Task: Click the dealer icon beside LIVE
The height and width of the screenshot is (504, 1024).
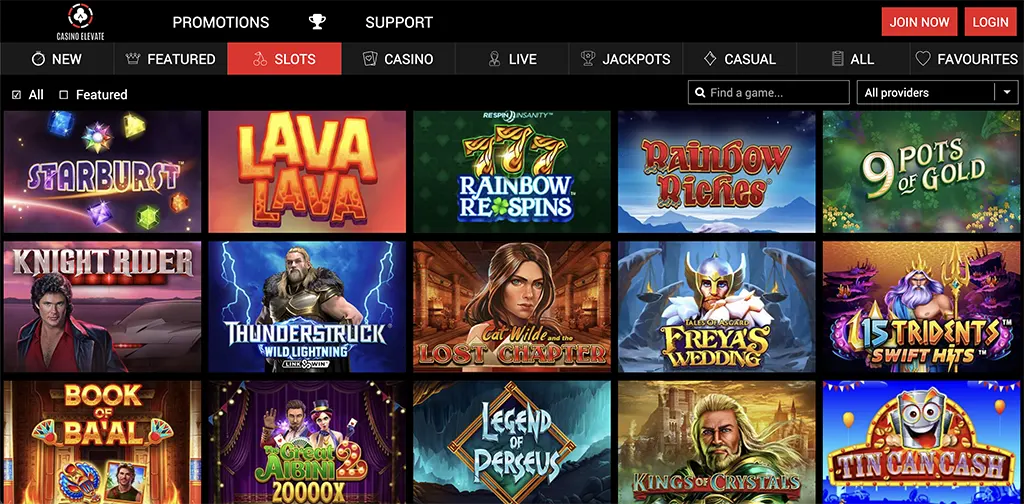Action: tap(494, 59)
